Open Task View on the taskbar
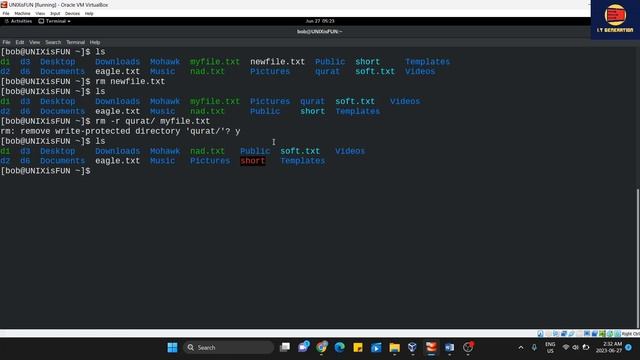Image resolution: width=640 pixels, height=360 pixels. 285,347
